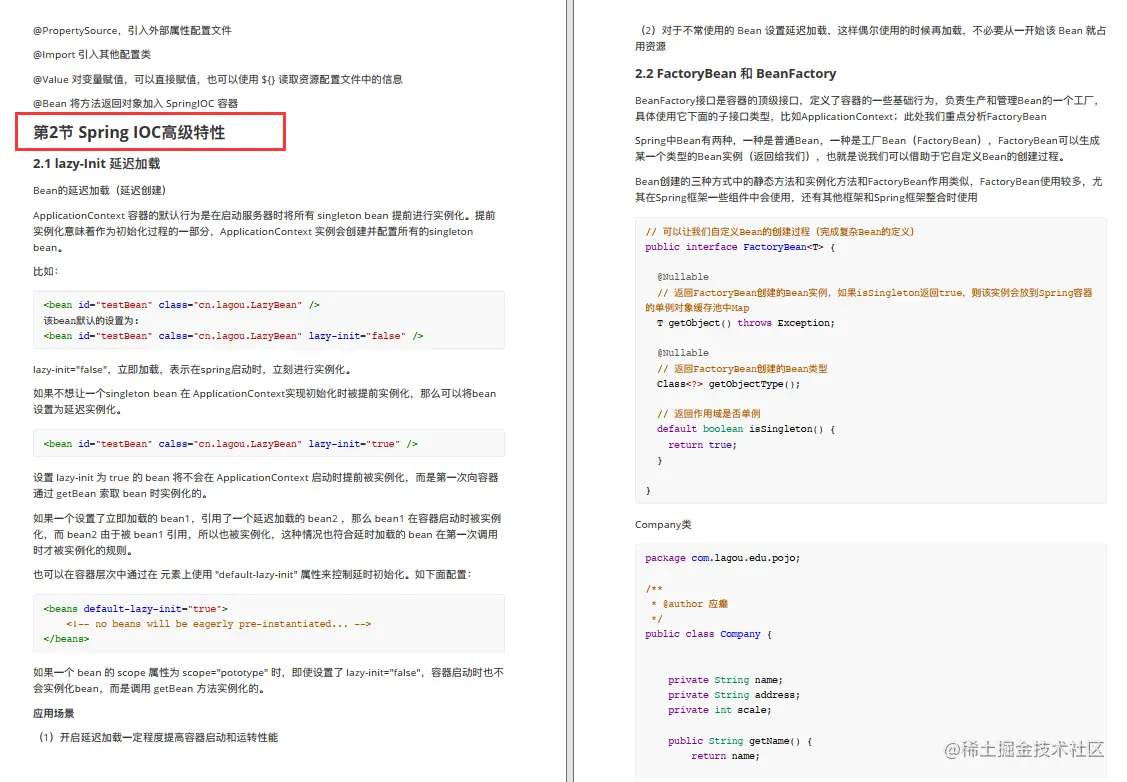Click the code line "public class Company {"

(x=708, y=634)
